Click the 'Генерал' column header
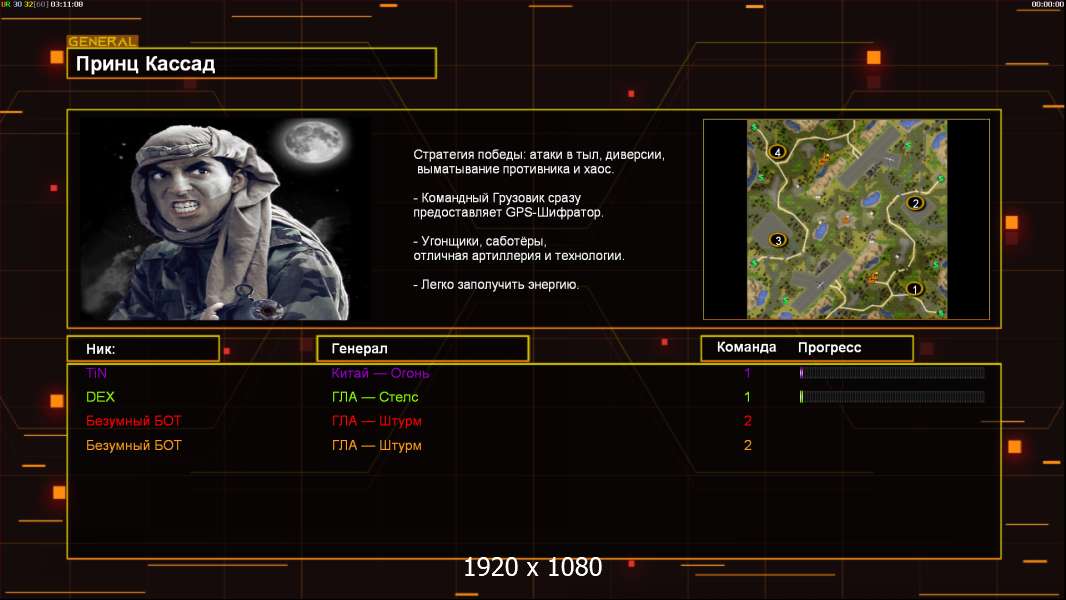 coord(359,349)
